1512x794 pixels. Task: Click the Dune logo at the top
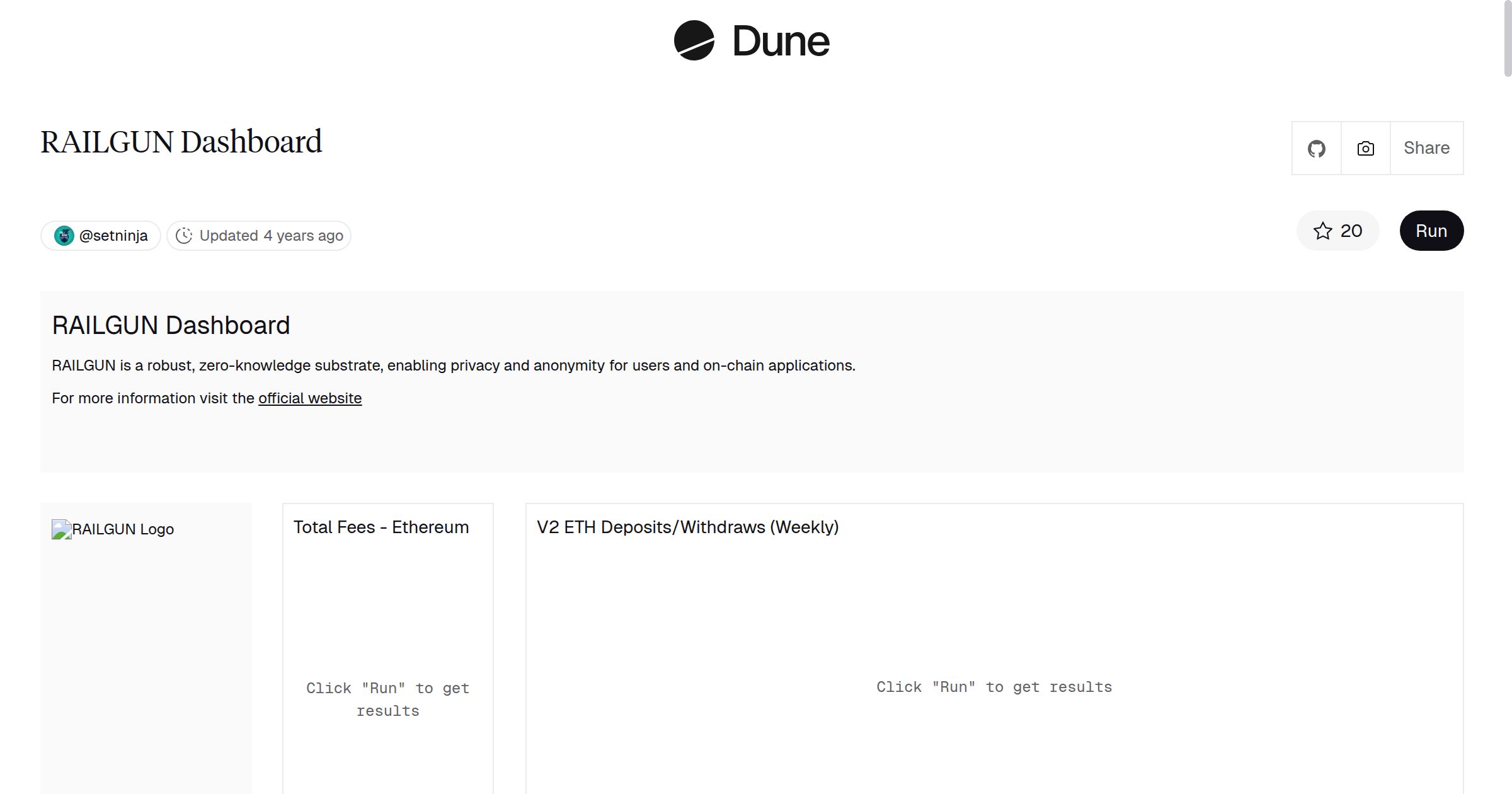tap(751, 41)
